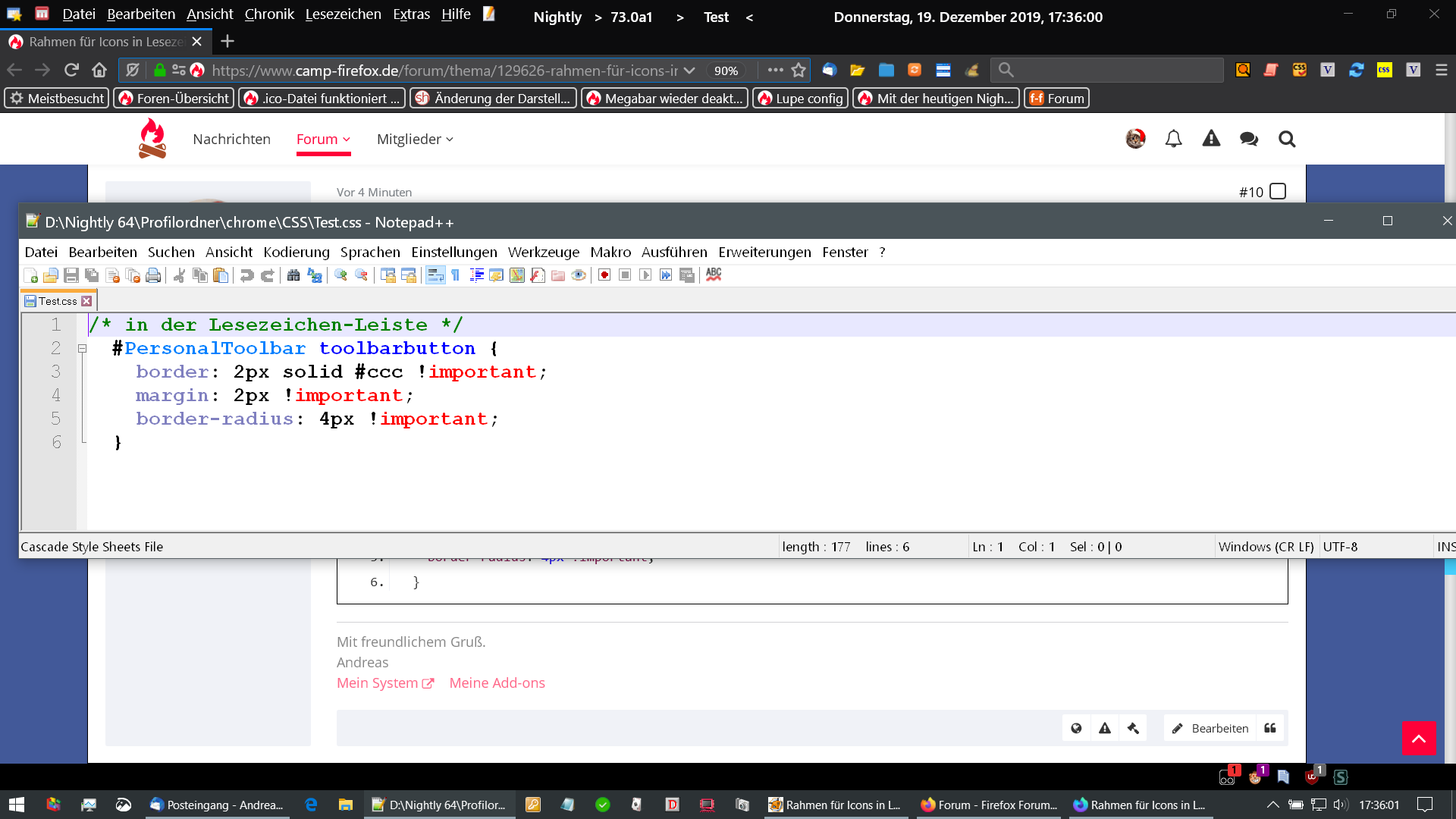The image size is (1456, 819).
Task: Click the Cut scissors toolbar icon
Action: (x=180, y=275)
